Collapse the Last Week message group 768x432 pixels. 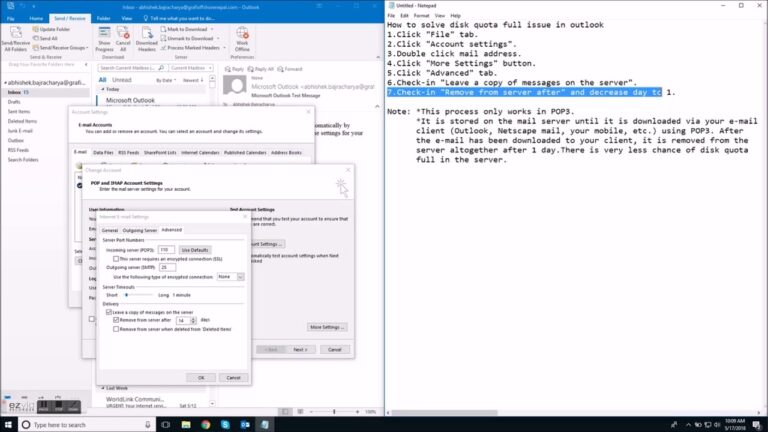click(103, 388)
